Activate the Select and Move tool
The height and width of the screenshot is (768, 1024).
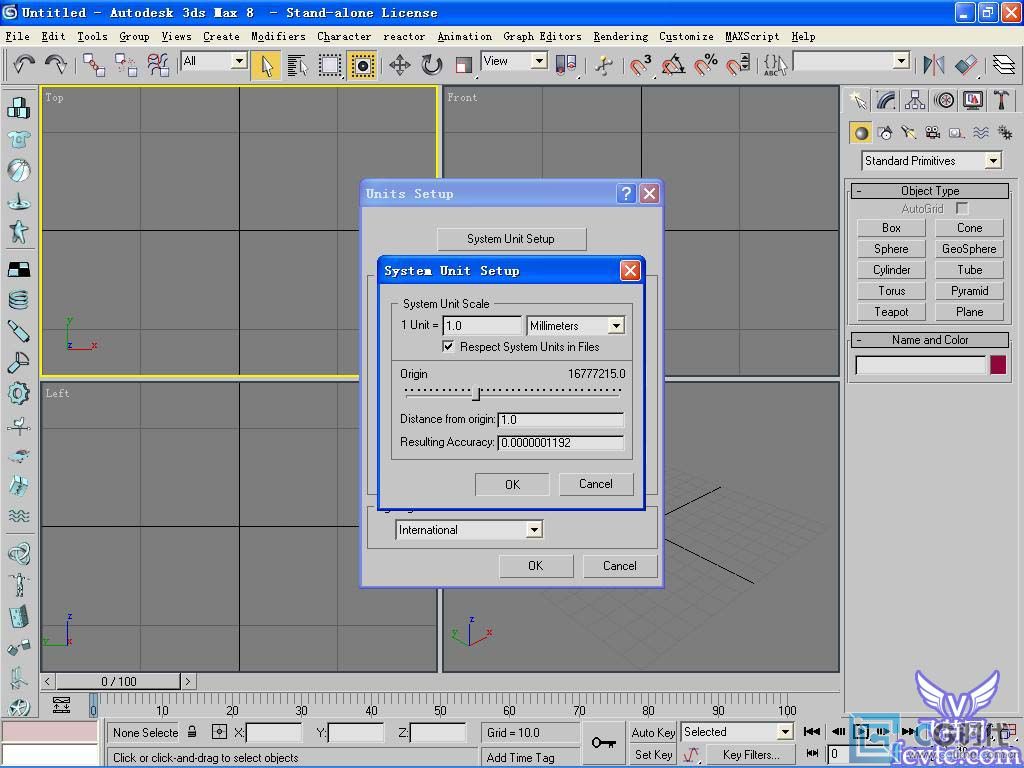[x=400, y=65]
